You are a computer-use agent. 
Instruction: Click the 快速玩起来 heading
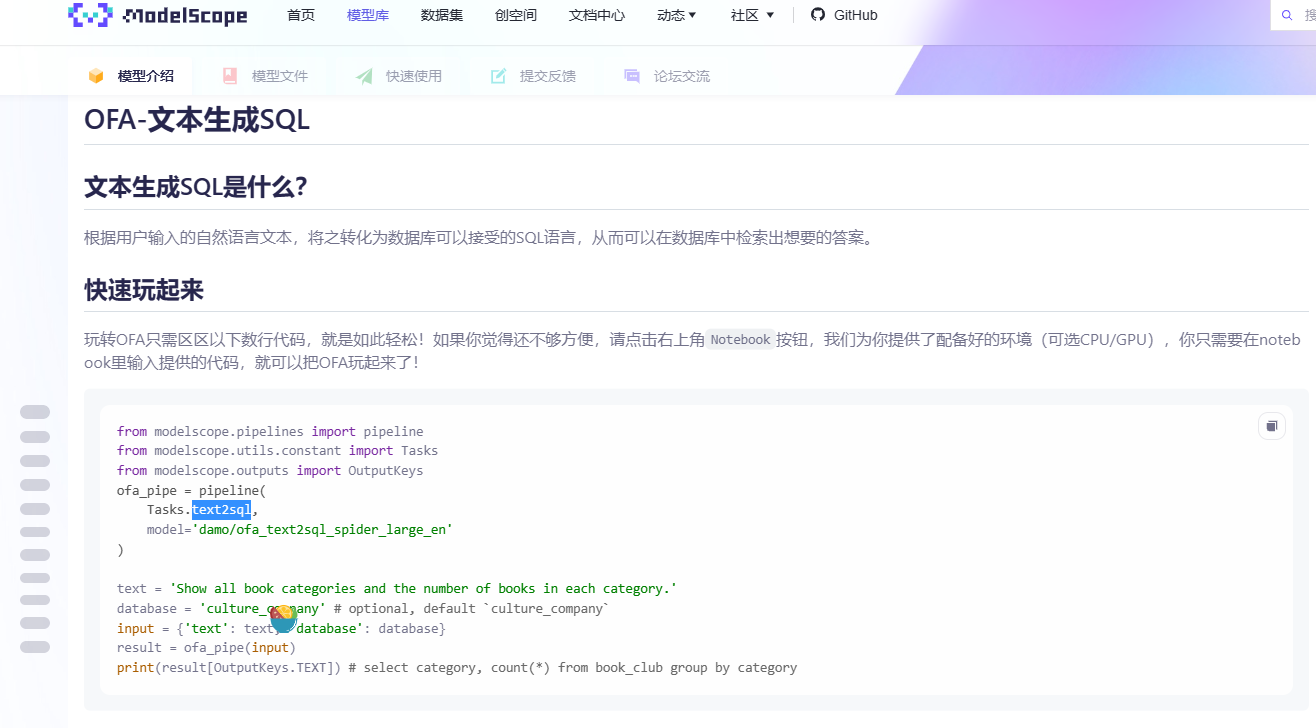pos(144,290)
